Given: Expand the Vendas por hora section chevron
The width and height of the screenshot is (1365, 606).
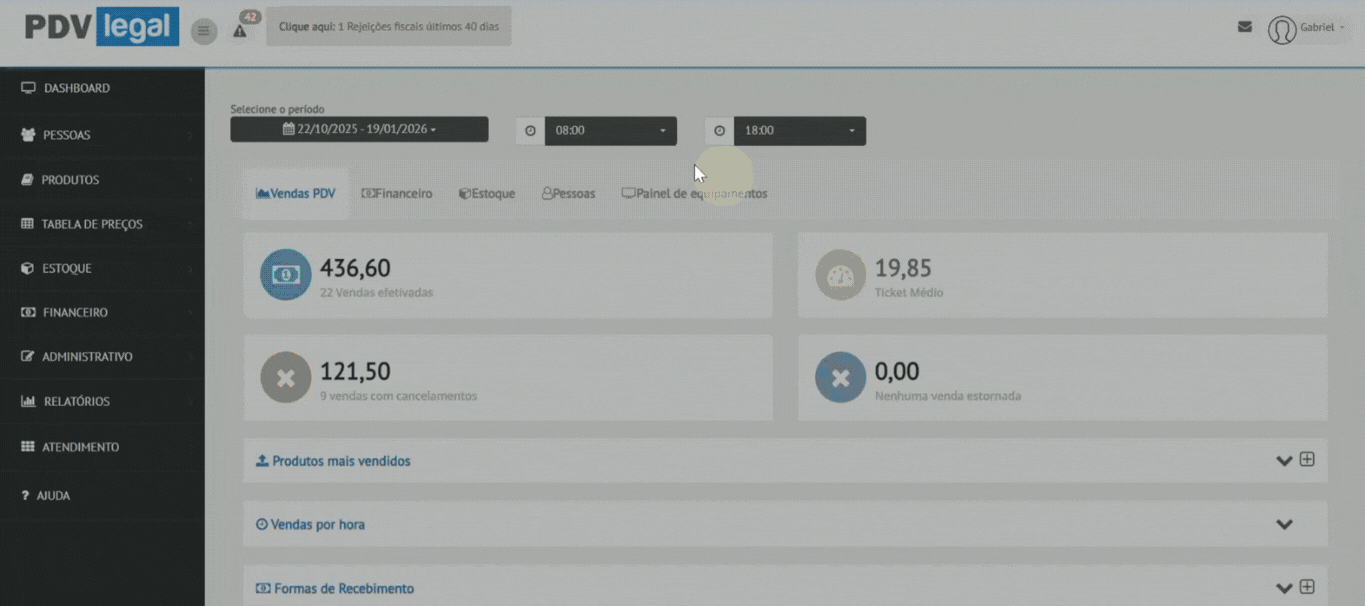Looking at the screenshot, I should pyautogui.click(x=1284, y=525).
